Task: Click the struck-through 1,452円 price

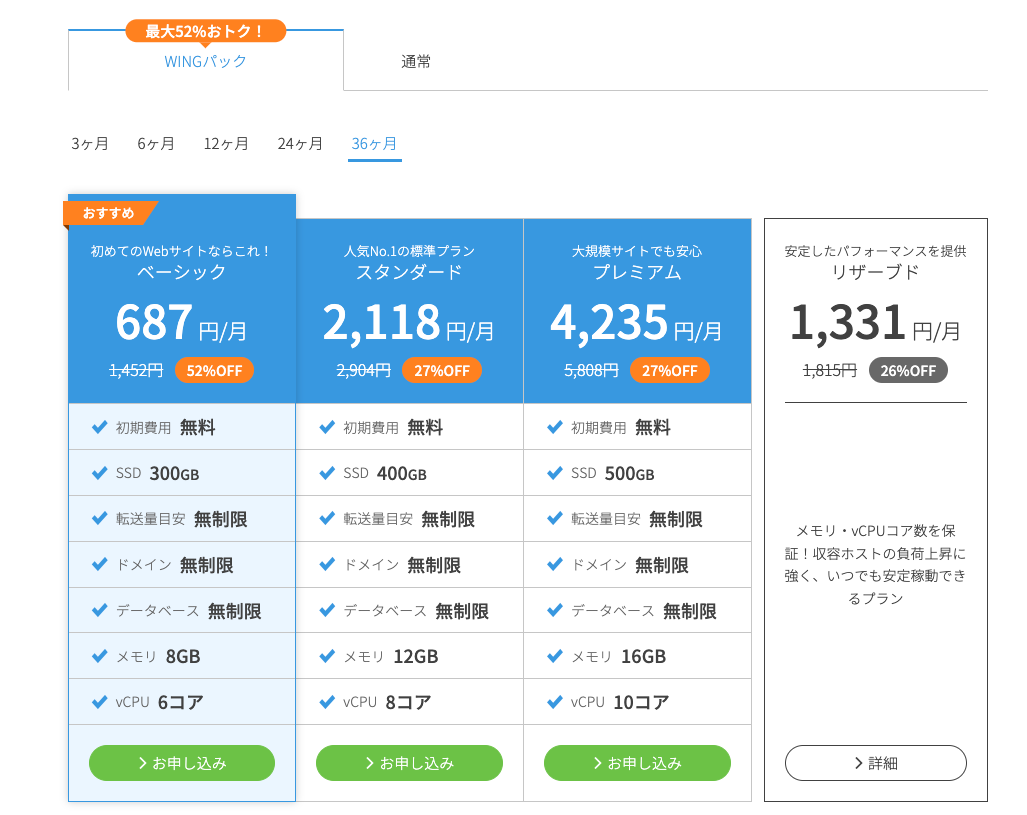Action: click(x=136, y=371)
